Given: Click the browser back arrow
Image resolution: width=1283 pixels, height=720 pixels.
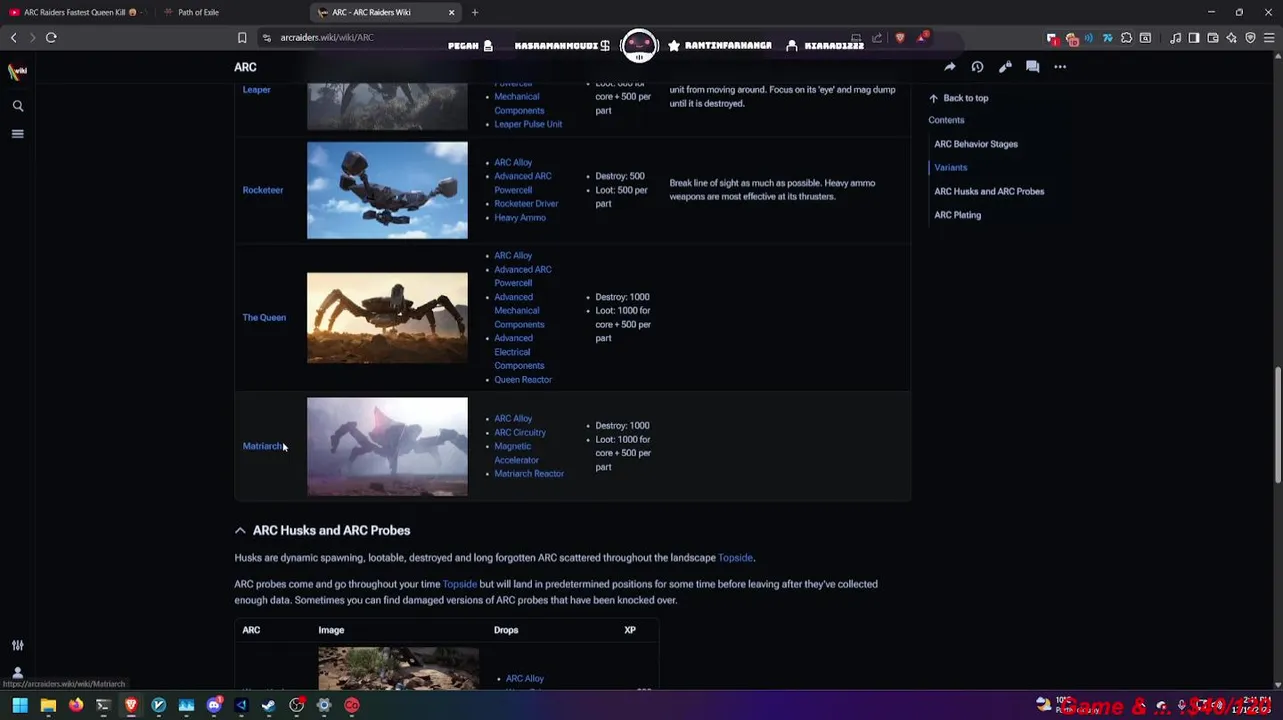Looking at the screenshot, I should tap(13, 37).
